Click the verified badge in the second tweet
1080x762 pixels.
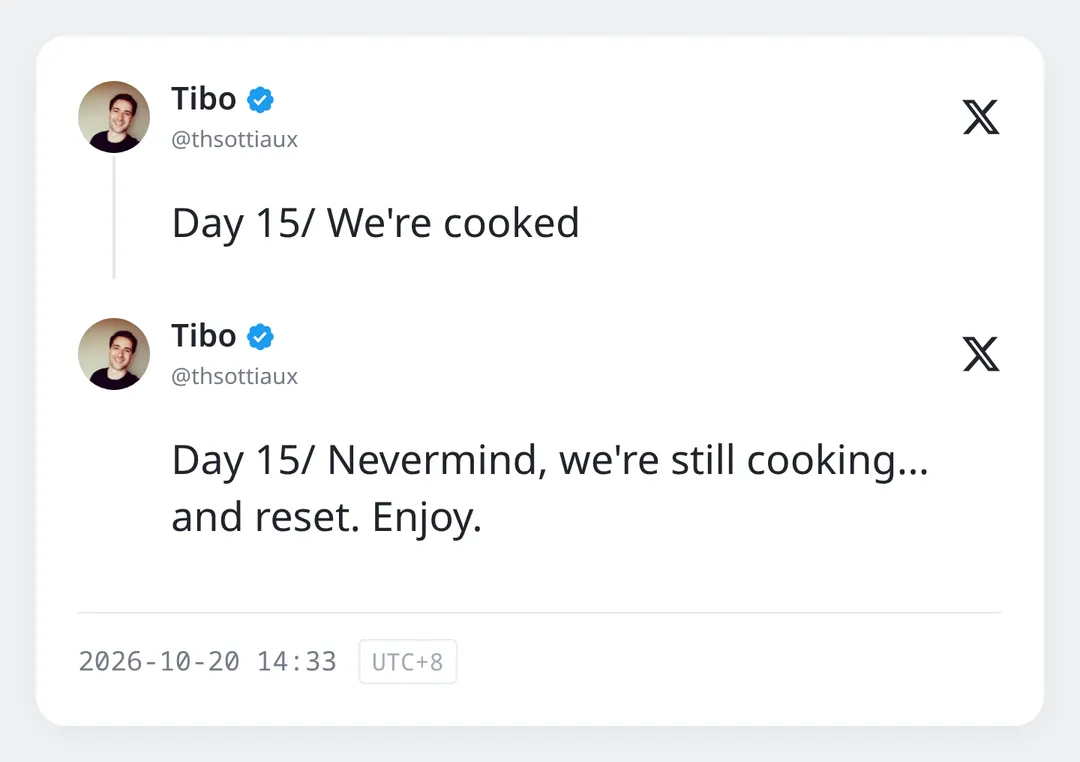pos(260,337)
